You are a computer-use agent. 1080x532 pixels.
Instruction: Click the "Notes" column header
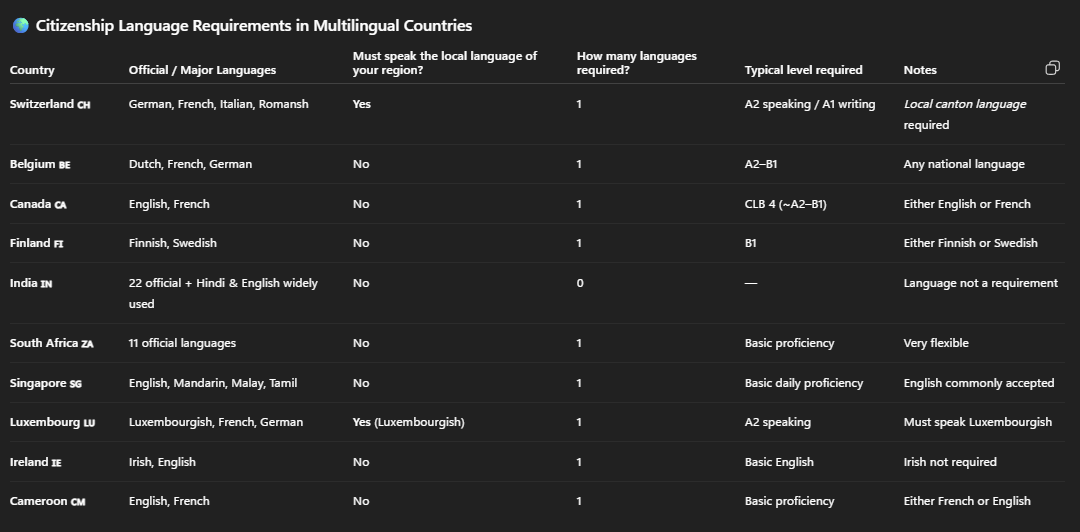click(920, 70)
